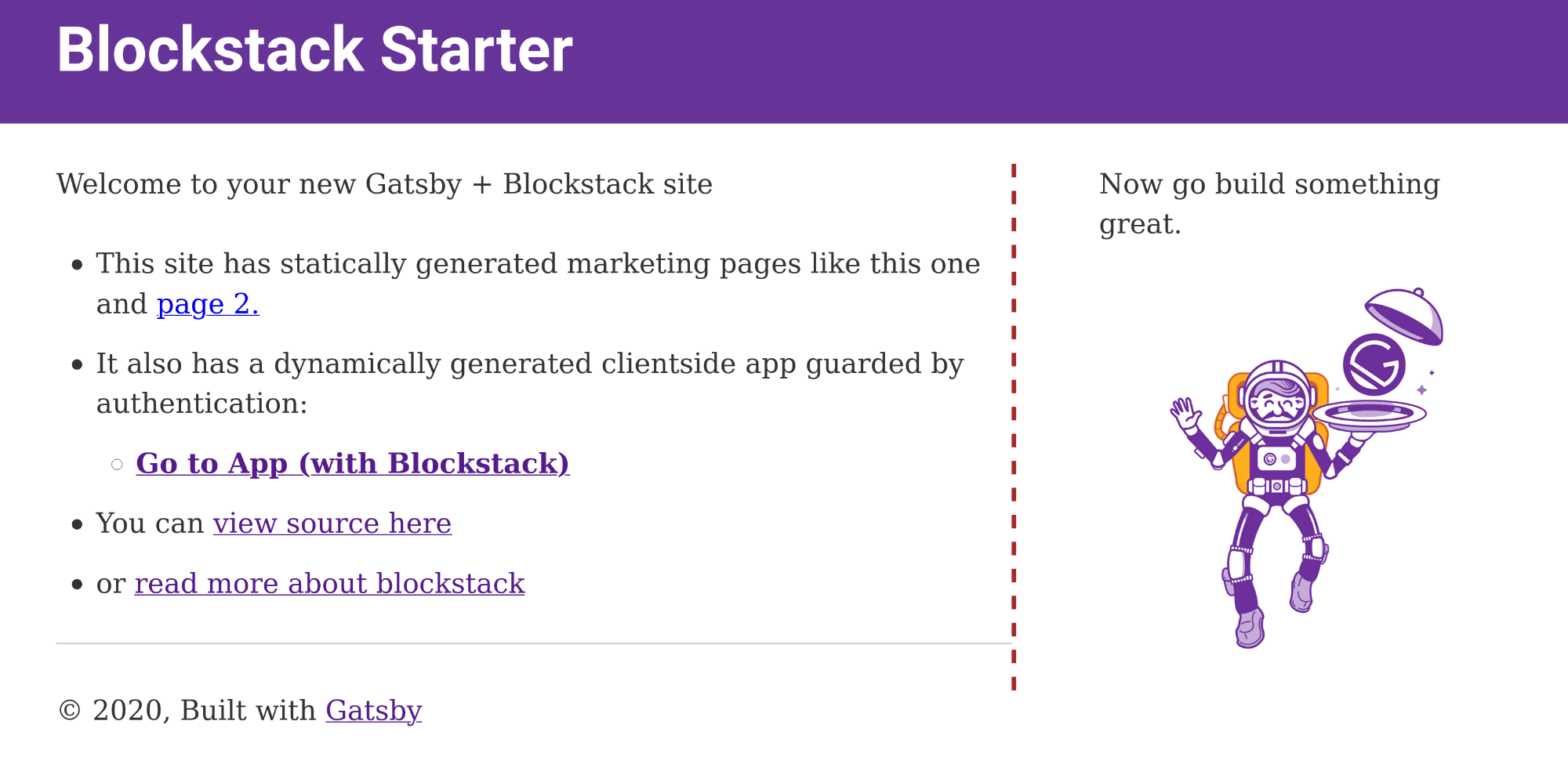
Task: Click the Gatsby G logo in illustration
Action: [x=1374, y=365]
